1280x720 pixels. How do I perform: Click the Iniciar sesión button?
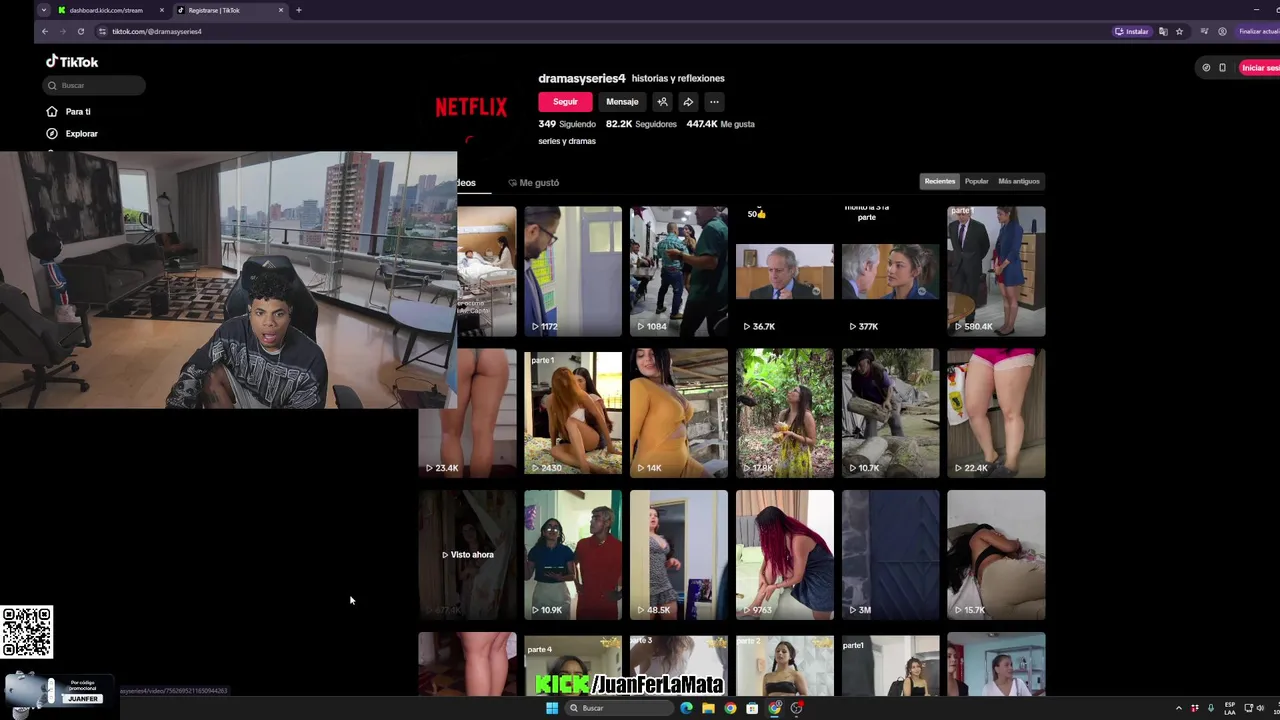point(1260,67)
